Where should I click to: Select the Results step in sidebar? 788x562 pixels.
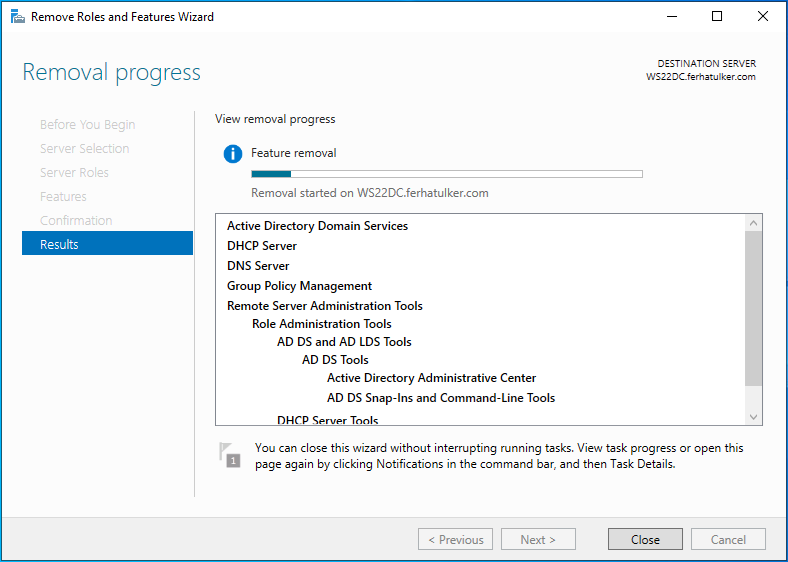pos(108,244)
